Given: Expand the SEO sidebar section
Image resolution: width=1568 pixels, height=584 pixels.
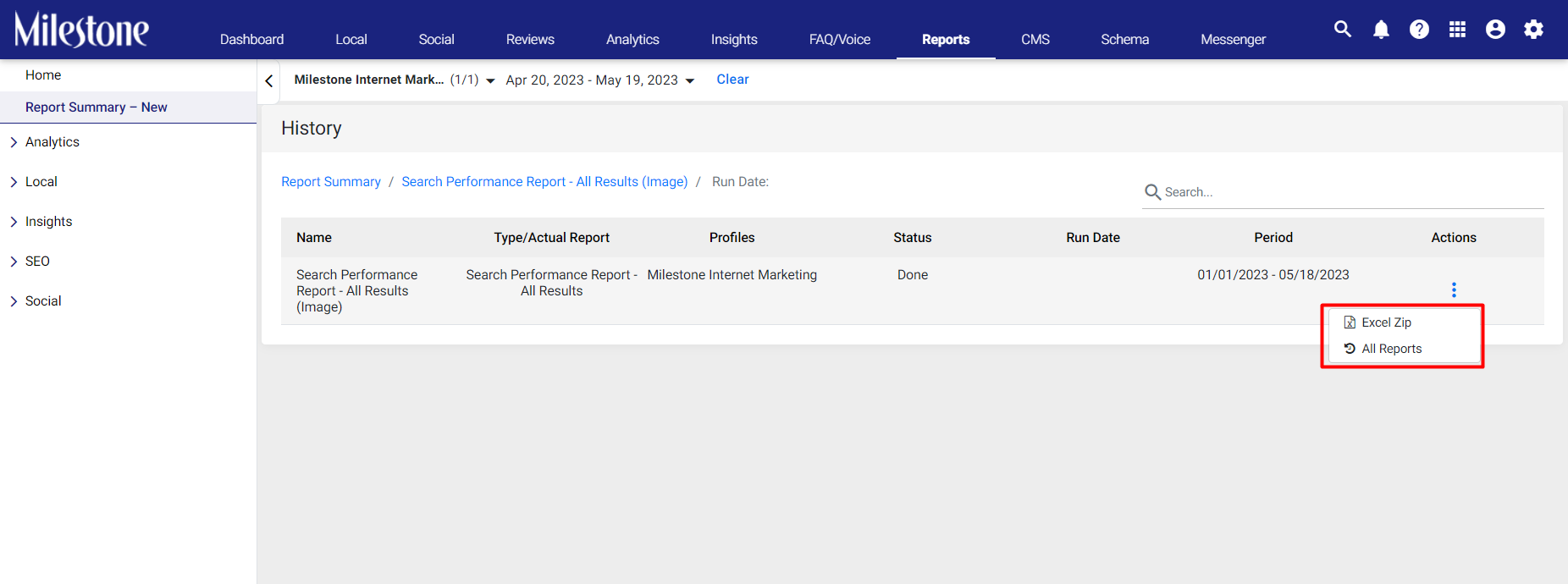Looking at the screenshot, I should pos(14,262).
